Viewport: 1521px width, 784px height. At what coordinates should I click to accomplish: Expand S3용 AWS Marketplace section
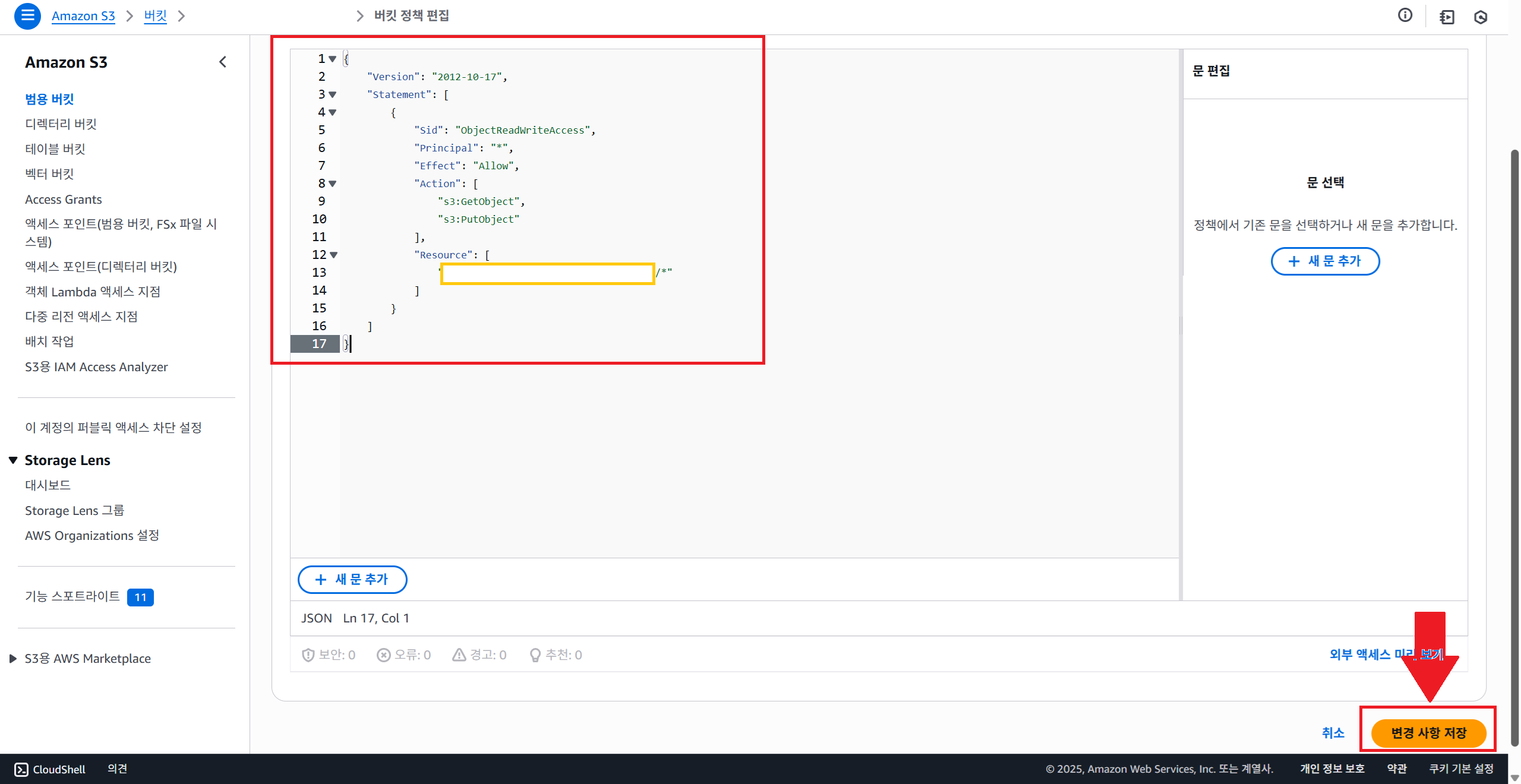coord(13,659)
